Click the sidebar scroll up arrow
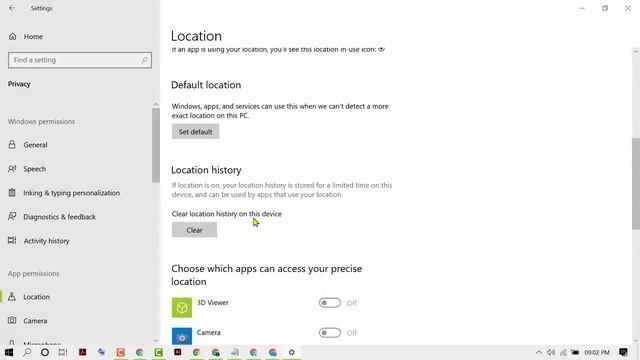640x360 pixels. pyautogui.click(x=156, y=104)
